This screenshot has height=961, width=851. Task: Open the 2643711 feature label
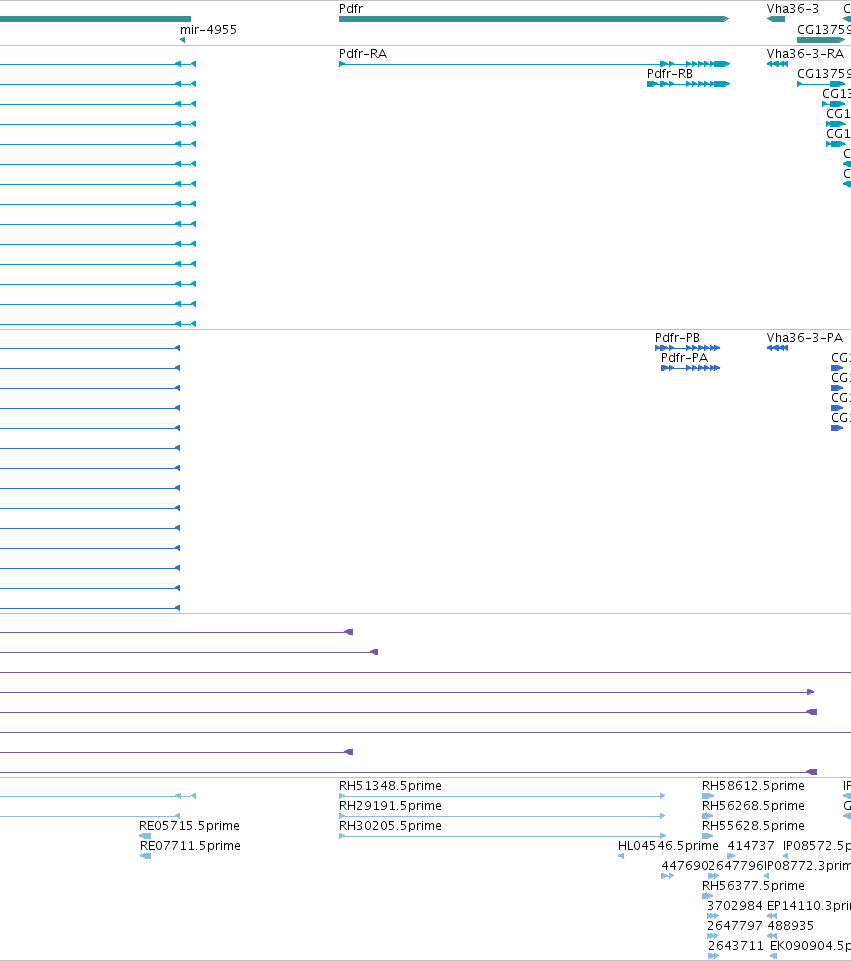tap(736, 946)
